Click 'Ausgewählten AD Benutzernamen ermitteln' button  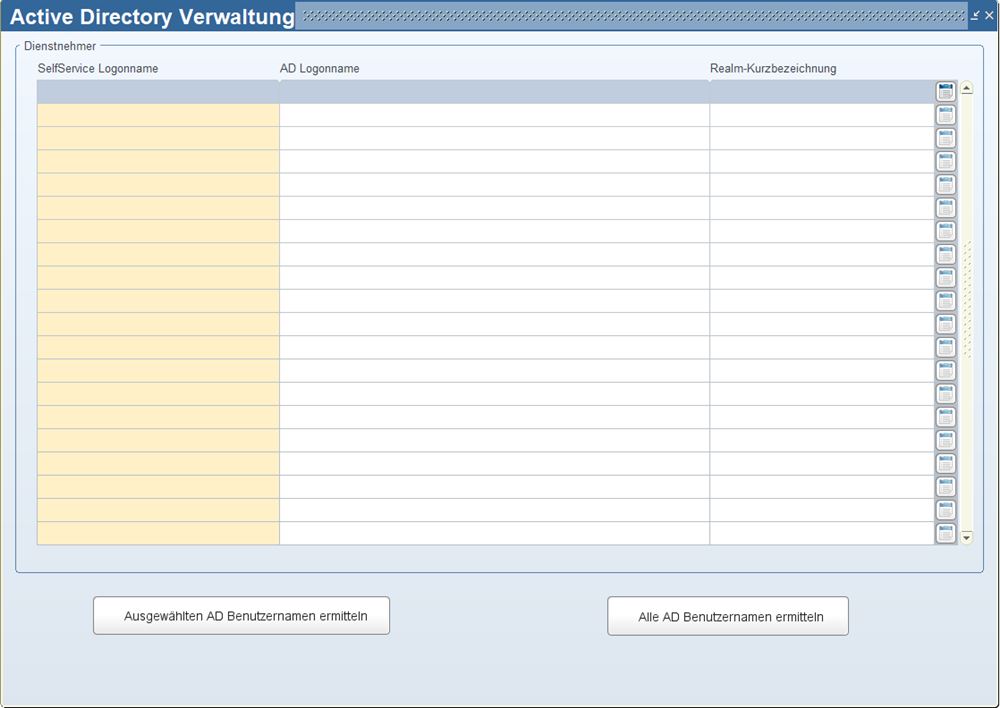[241, 616]
